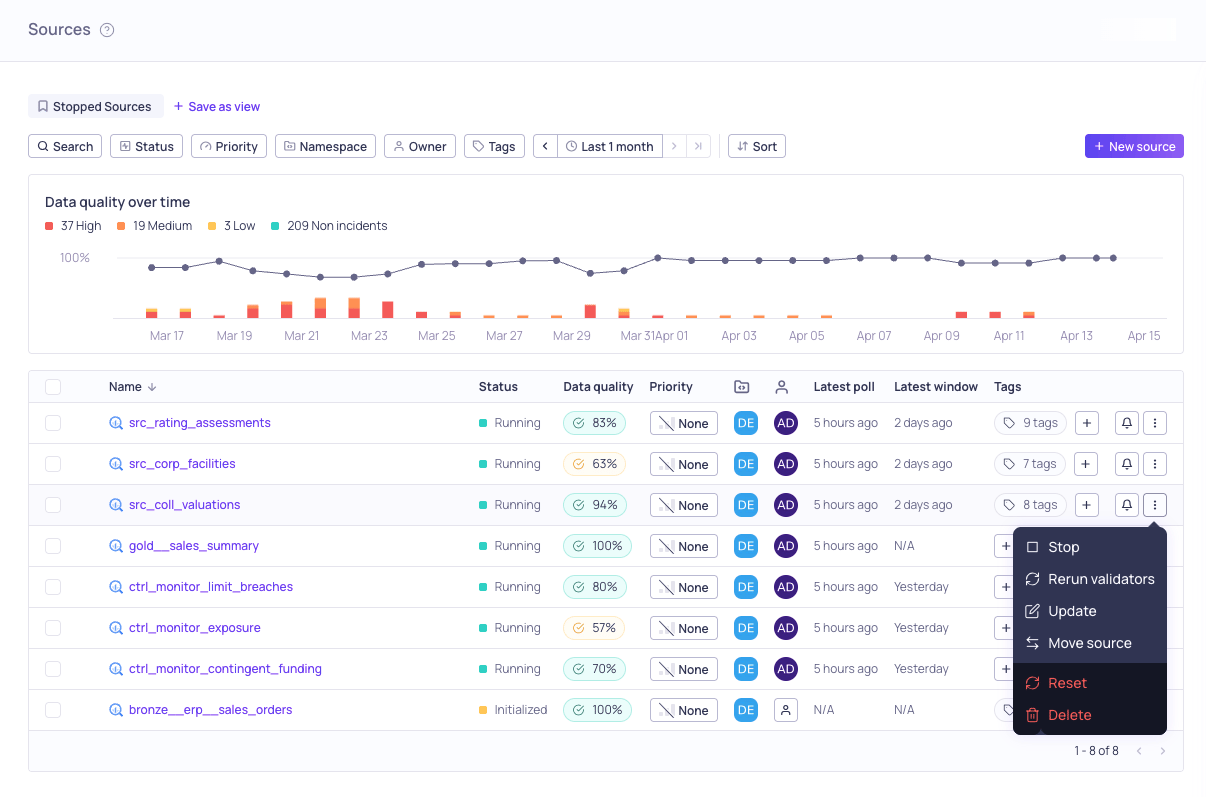Open ctrl_monitor_exposure source
The image size is (1206, 797).
195,628
